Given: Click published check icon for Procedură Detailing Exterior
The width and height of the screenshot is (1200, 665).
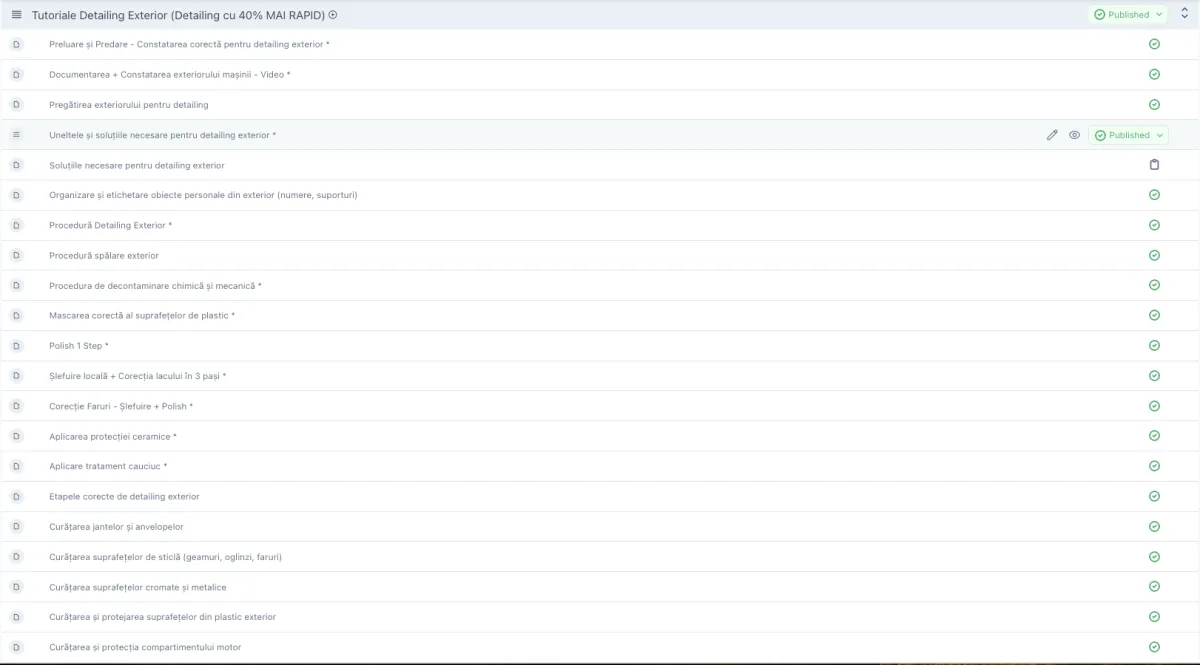Looking at the screenshot, I should click(x=1154, y=225).
